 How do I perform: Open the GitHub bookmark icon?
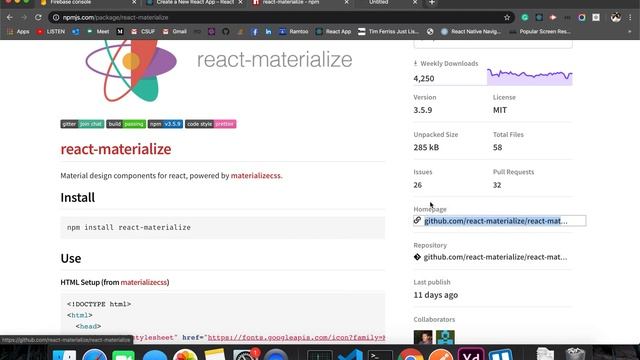pos(226,31)
